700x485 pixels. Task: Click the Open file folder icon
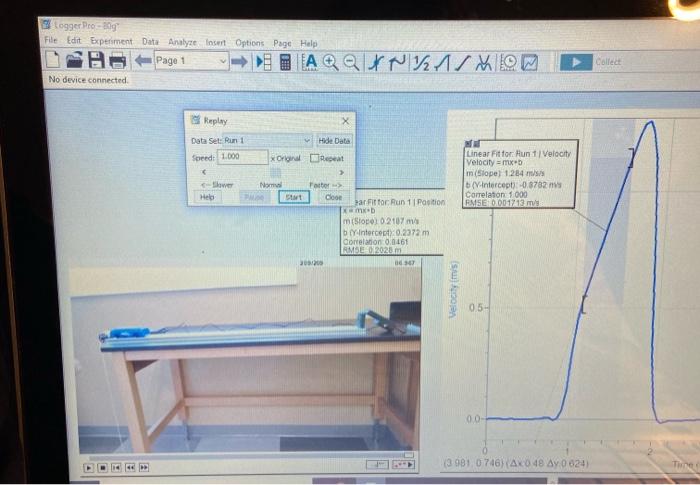75,60
